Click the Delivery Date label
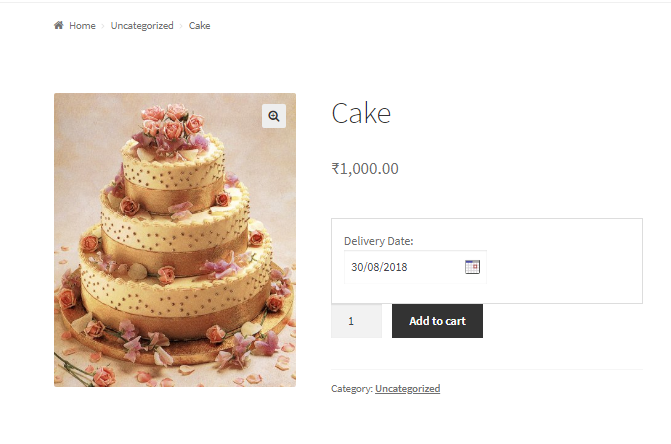This screenshot has height=444, width=671. point(378,241)
